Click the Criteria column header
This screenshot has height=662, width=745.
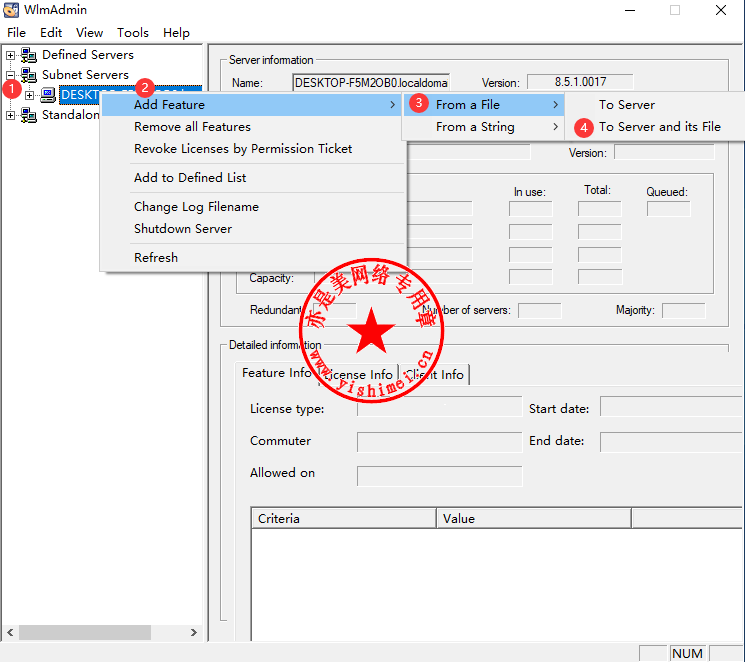point(343,518)
